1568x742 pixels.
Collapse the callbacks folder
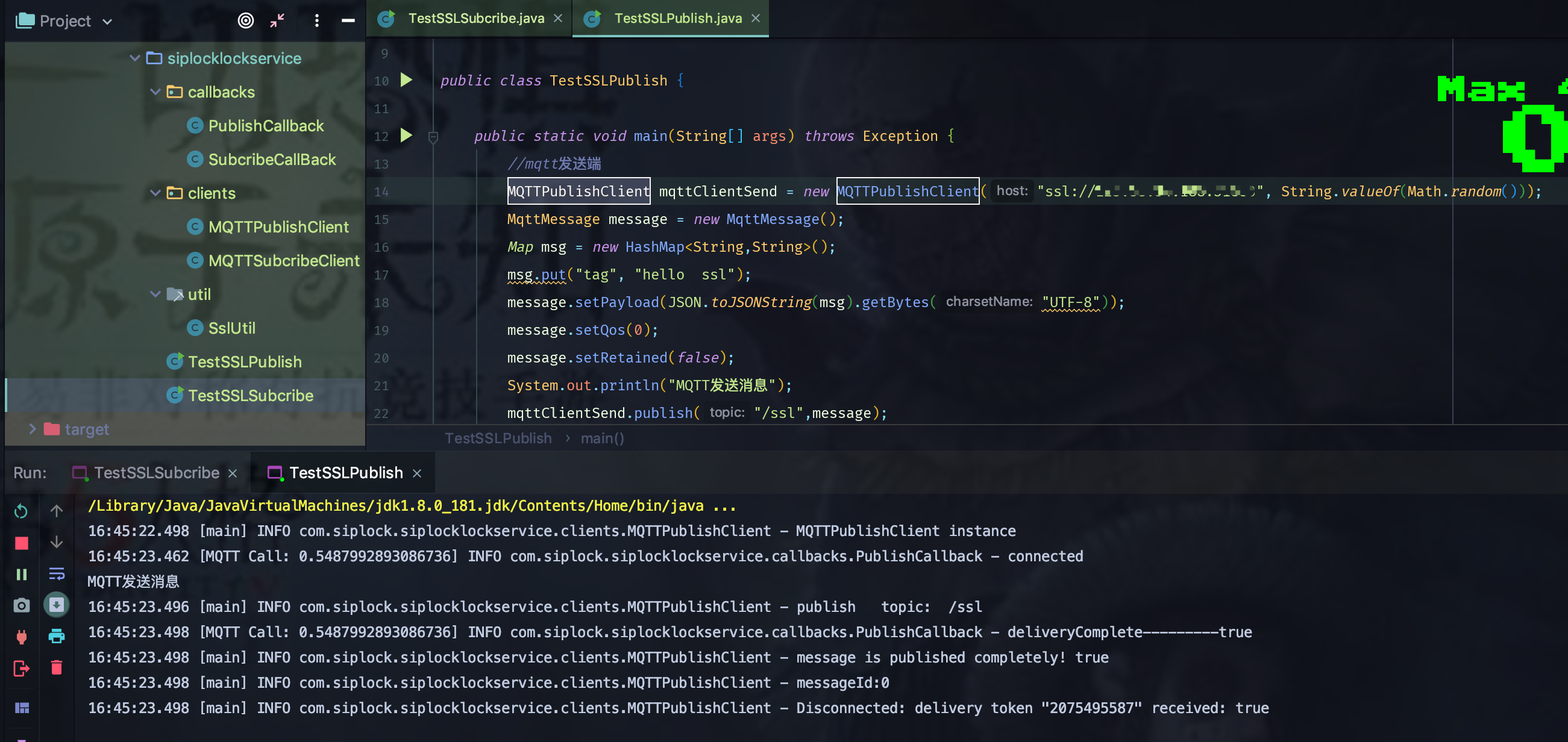pyautogui.click(x=155, y=91)
